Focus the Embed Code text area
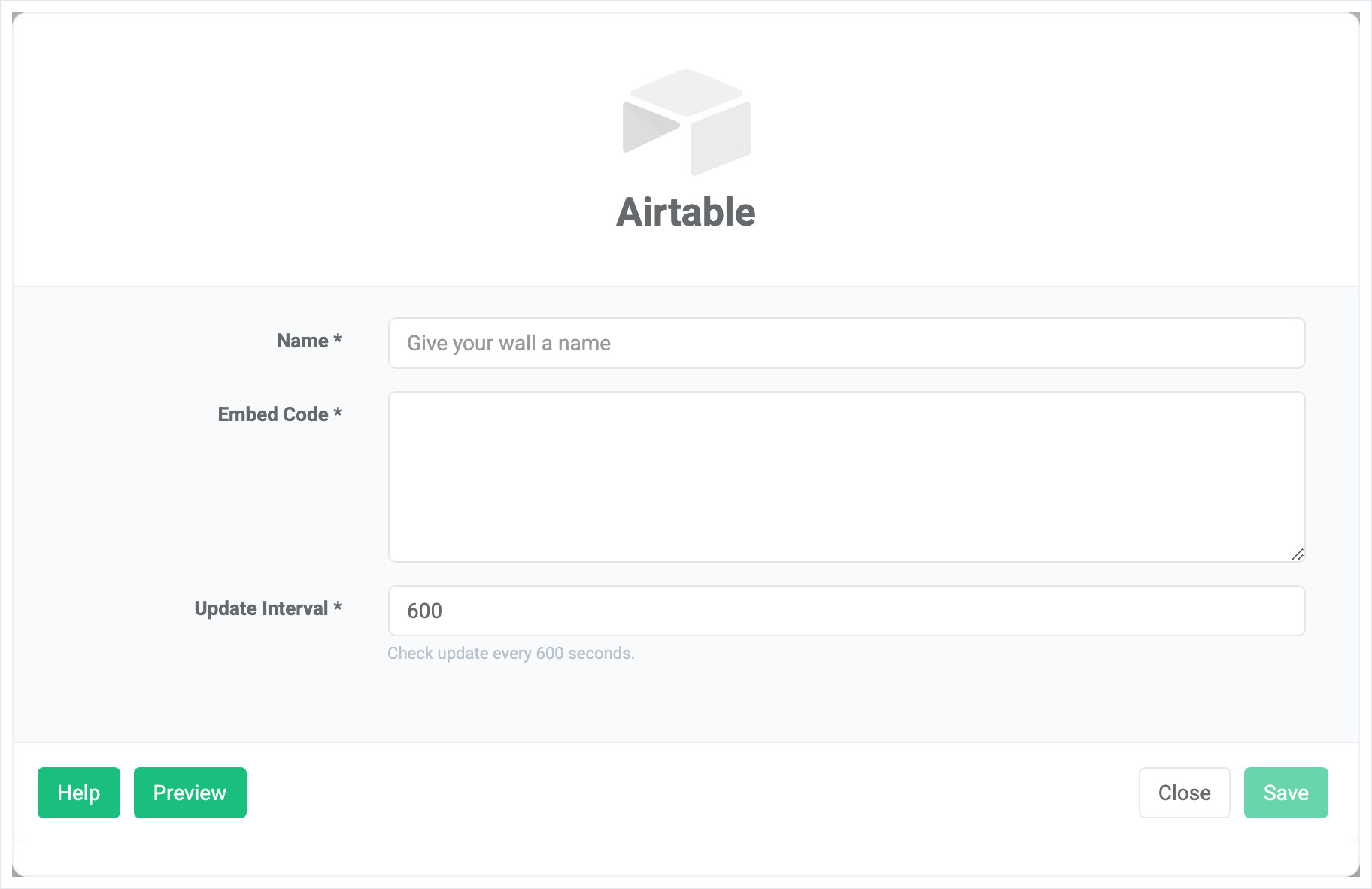The width and height of the screenshot is (1372, 889). (846, 477)
